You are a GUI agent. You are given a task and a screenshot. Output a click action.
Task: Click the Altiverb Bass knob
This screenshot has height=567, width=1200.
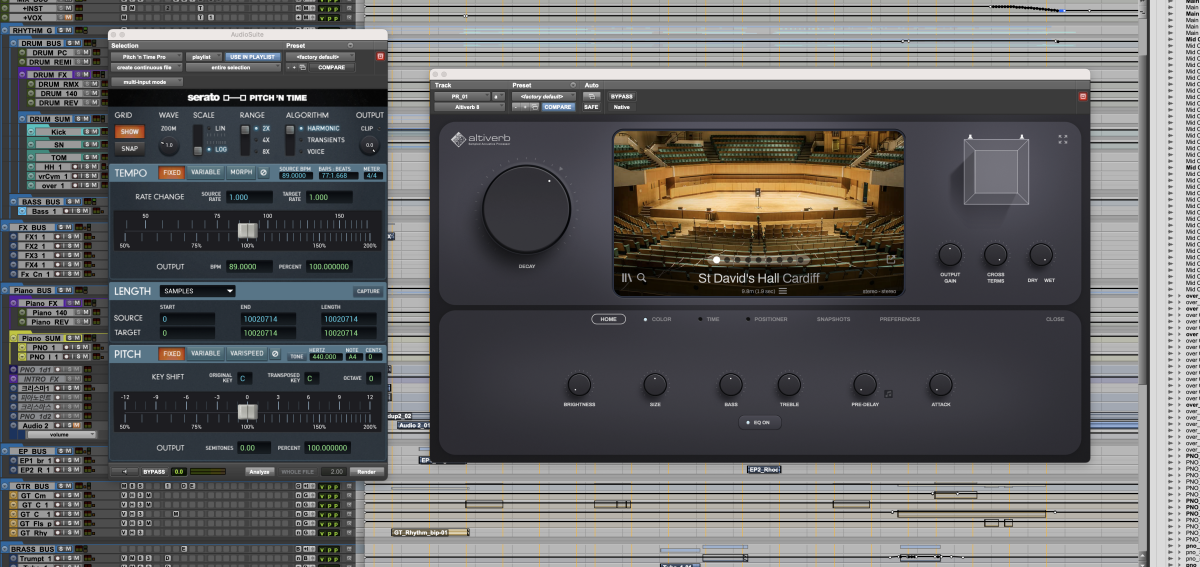(x=731, y=384)
